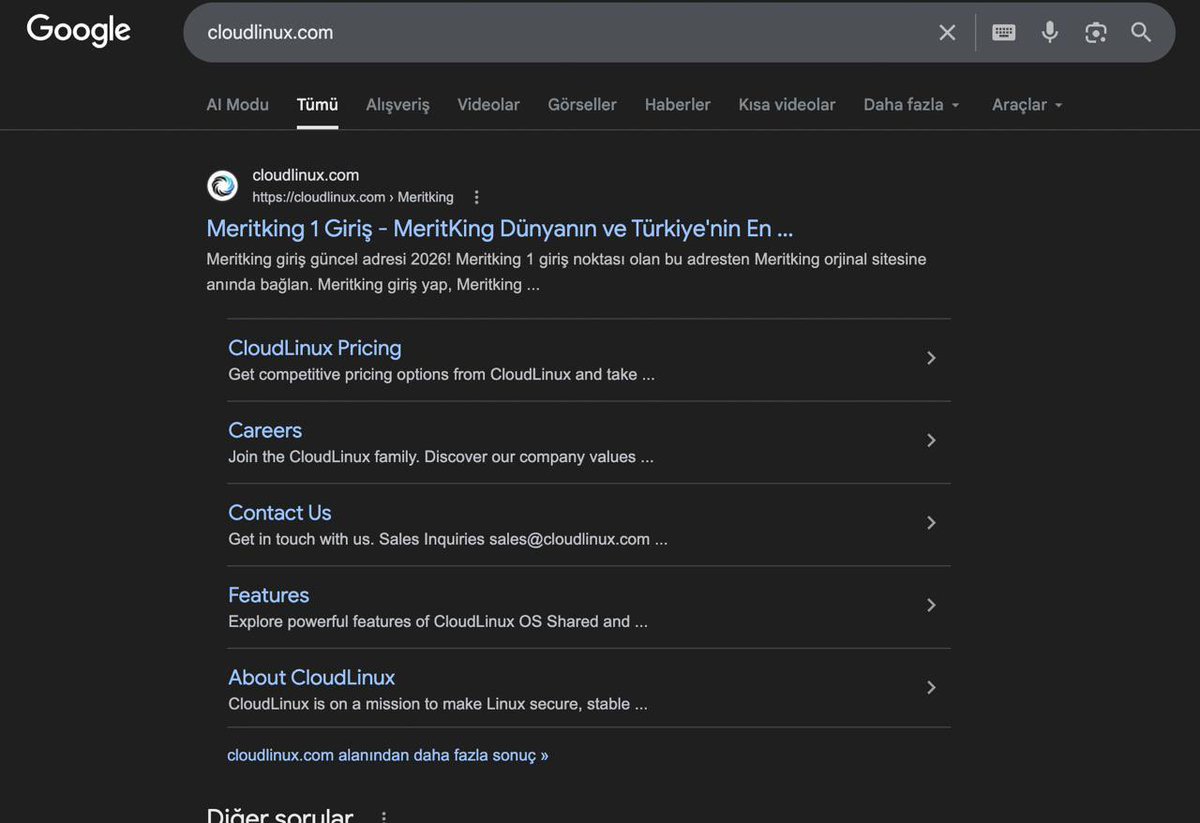Screen dimensions: 1200x823
Task: Open the Haberler tab
Action: point(677,104)
